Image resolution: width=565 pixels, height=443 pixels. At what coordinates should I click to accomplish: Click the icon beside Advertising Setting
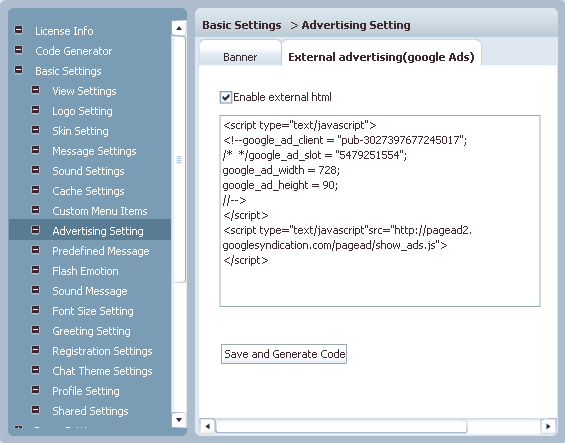click(36, 230)
